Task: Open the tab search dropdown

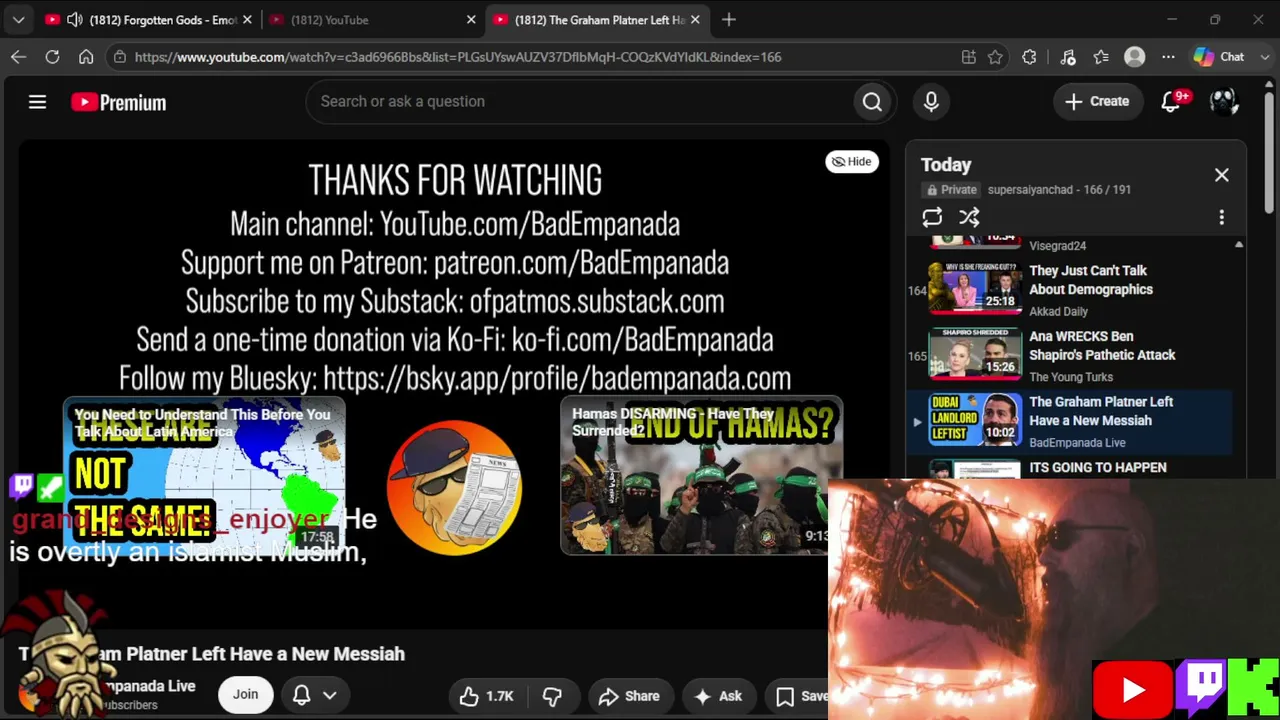Action: (18, 20)
